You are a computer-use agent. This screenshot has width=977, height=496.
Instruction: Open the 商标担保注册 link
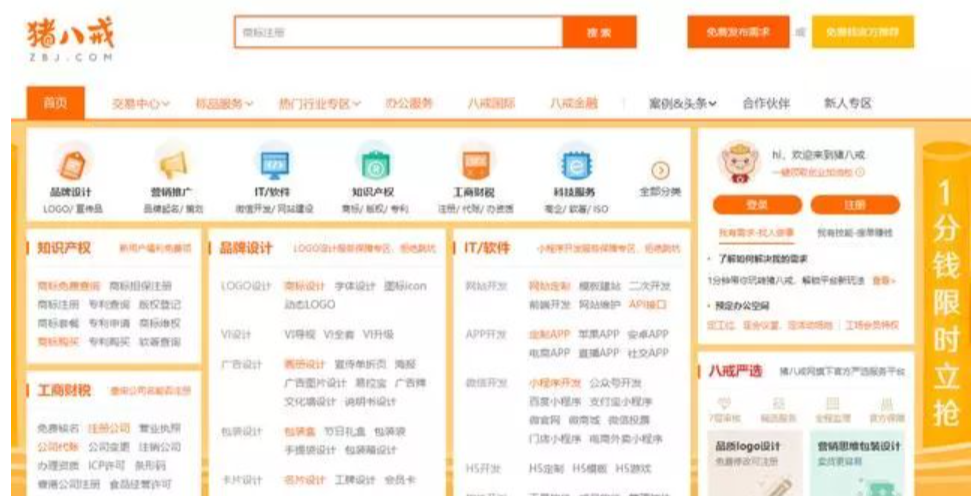click(140, 286)
